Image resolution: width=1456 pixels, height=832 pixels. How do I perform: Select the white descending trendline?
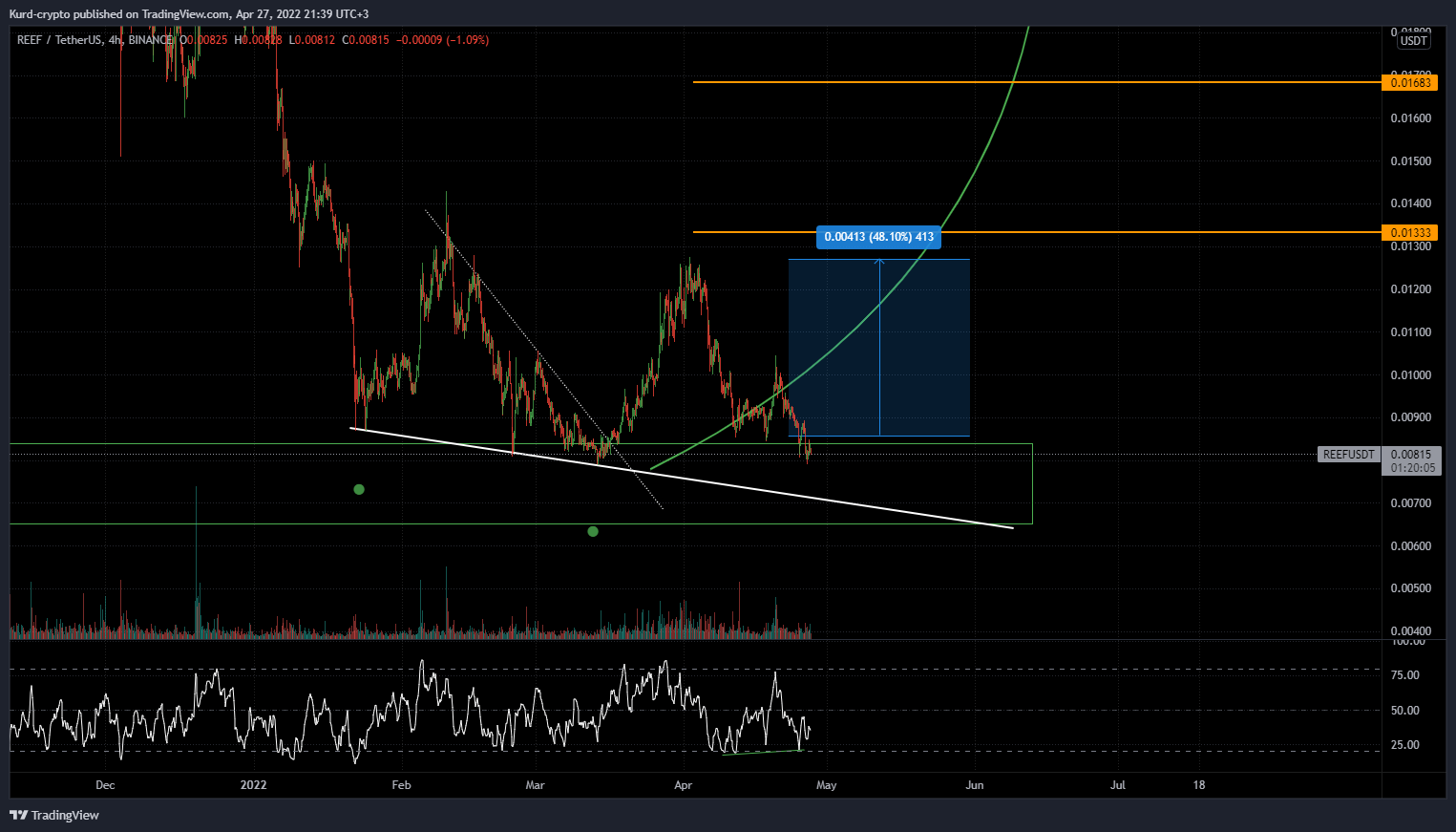(x=682, y=478)
